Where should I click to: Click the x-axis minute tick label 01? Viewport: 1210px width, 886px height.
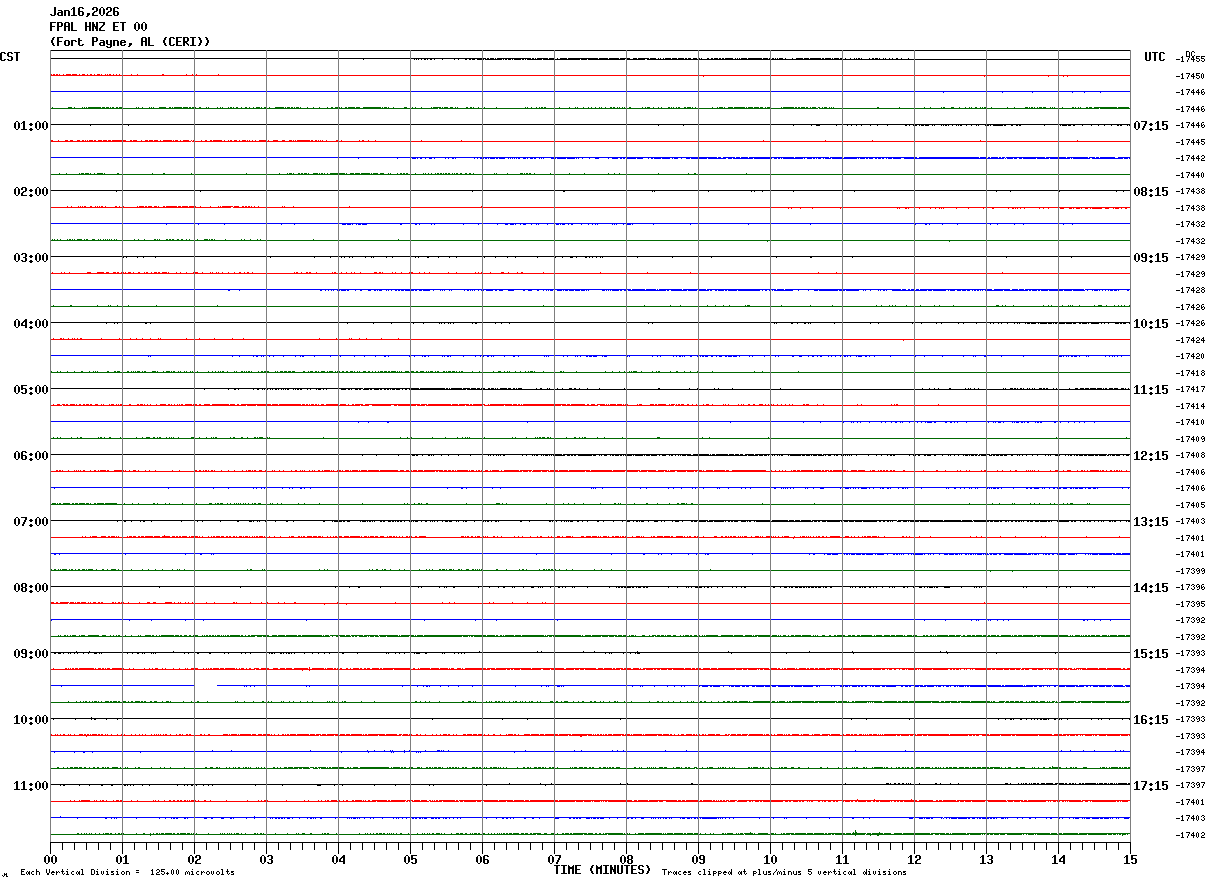click(x=122, y=859)
